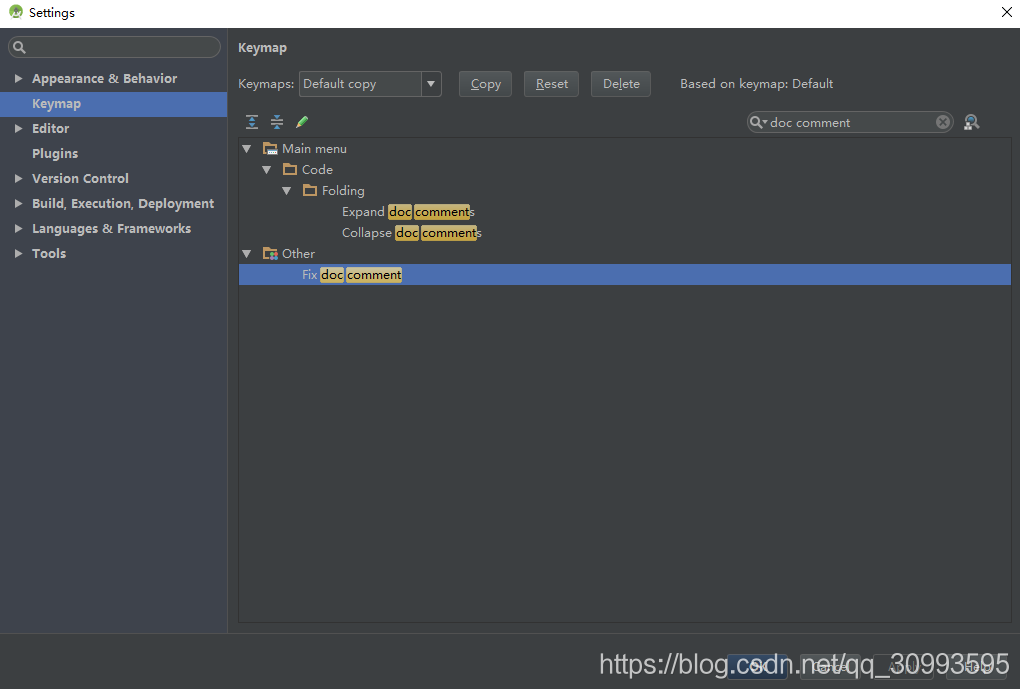This screenshot has height=689, width=1020.
Task: Select Collapse doc comments action
Action: [x=412, y=232]
